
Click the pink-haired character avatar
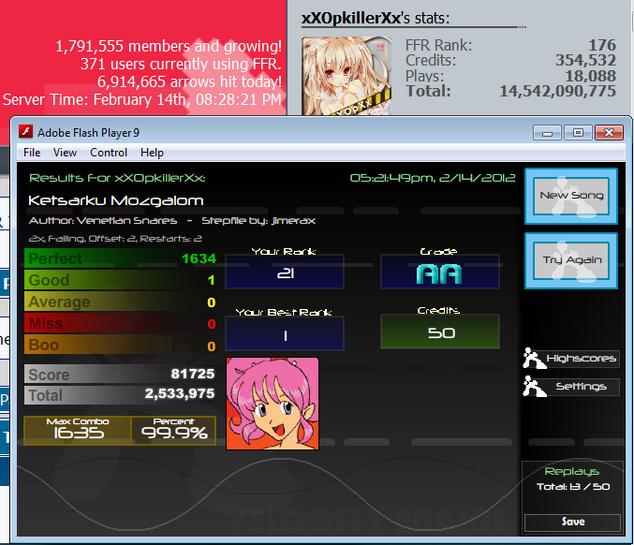coord(273,404)
